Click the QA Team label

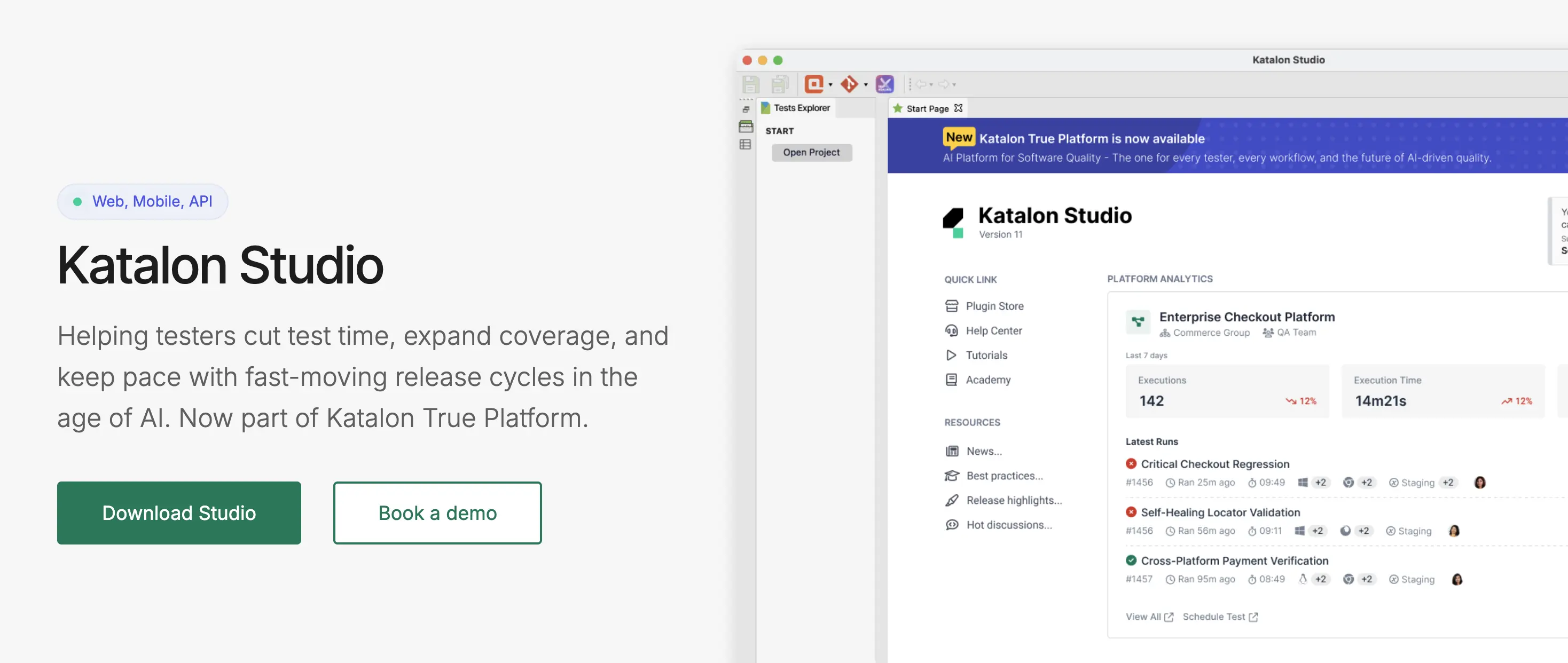point(1289,332)
